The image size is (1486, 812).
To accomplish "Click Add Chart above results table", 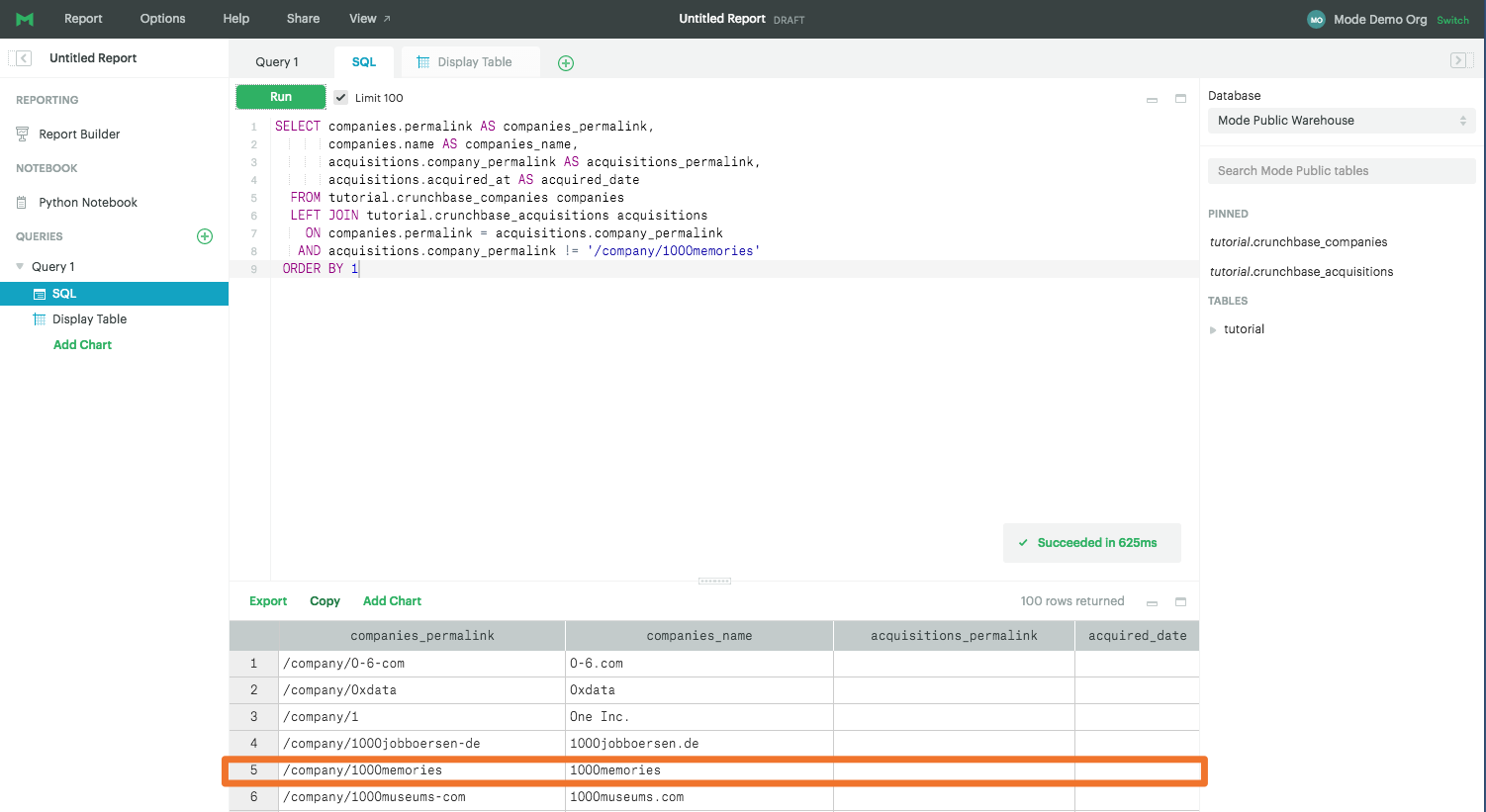I will click(x=392, y=601).
